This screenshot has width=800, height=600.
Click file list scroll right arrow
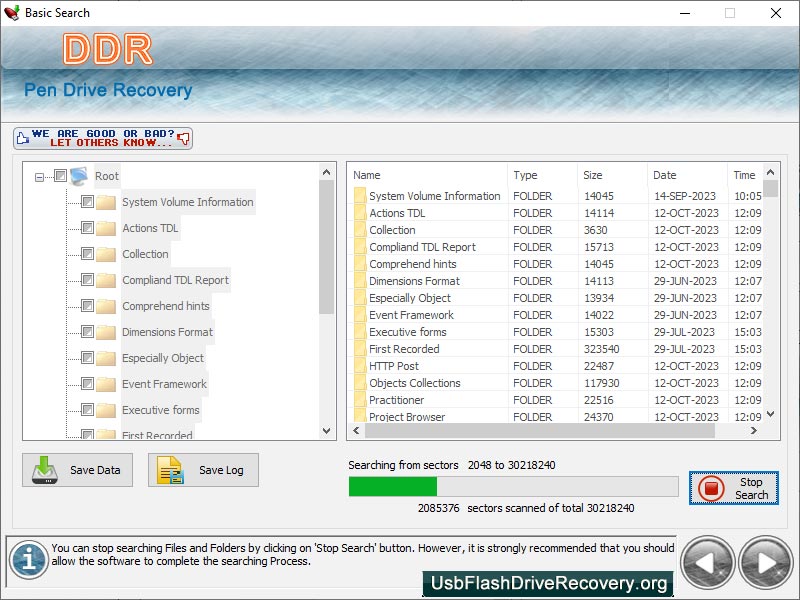754,431
